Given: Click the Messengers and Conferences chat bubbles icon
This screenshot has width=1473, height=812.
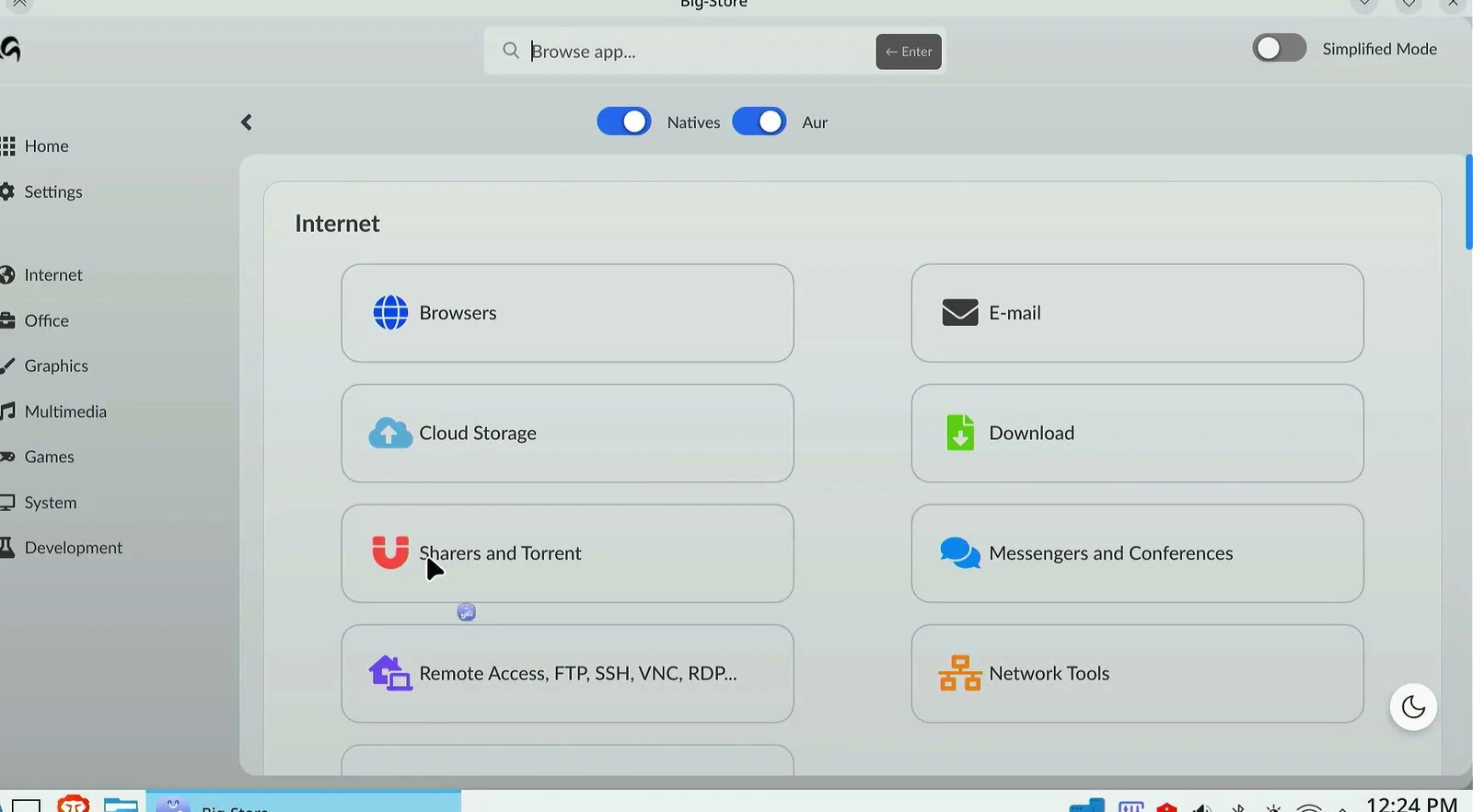Looking at the screenshot, I should (x=960, y=553).
